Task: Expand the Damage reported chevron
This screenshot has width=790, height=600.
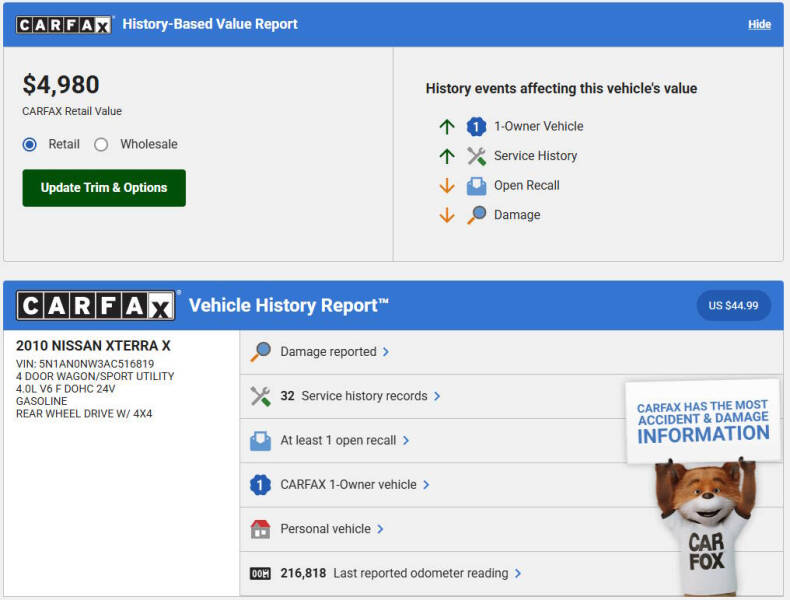Action: tap(386, 352)
